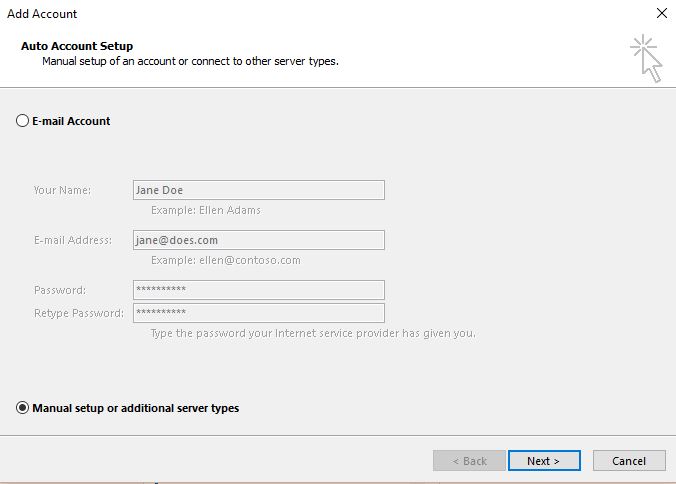676x484 pixels.
Task: Focus the Password input field
Action: [258, 290]
